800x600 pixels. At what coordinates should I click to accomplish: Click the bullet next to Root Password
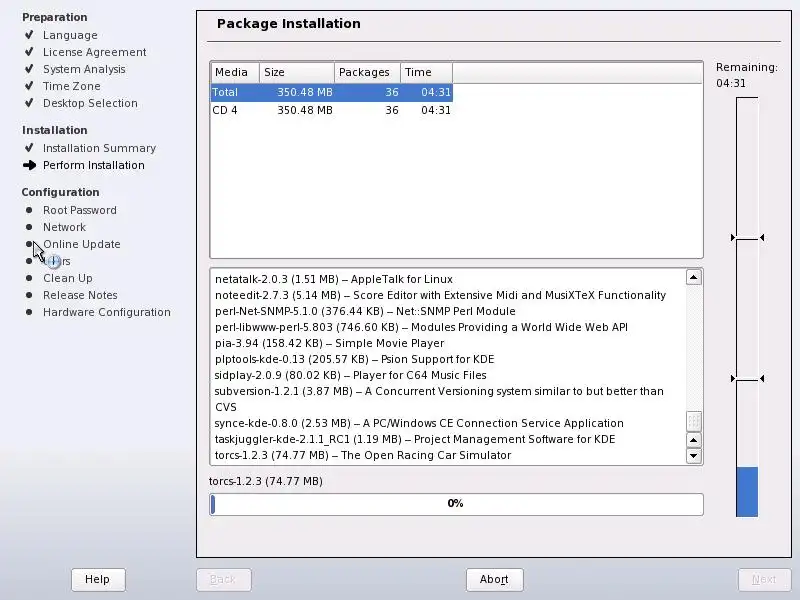tap(29, 210)
